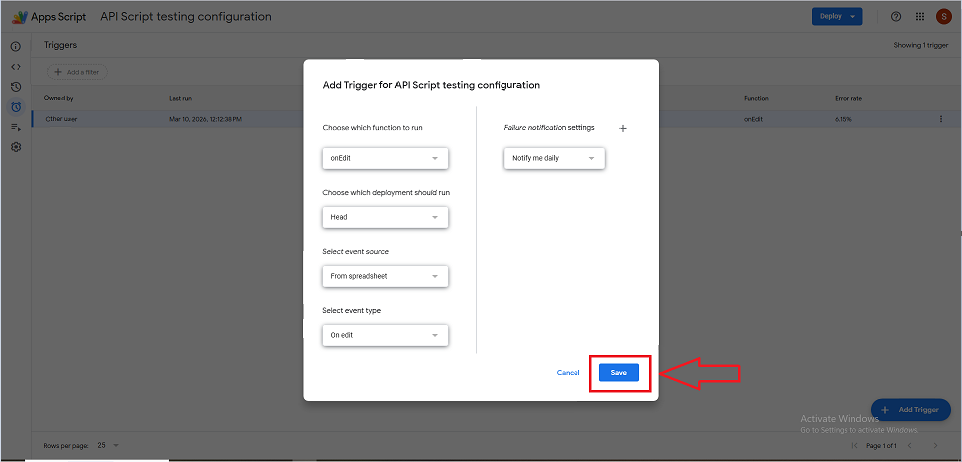962x462 pixels.
Task: Open the Editor code icon in sidebar
Action: click(16, 67)
